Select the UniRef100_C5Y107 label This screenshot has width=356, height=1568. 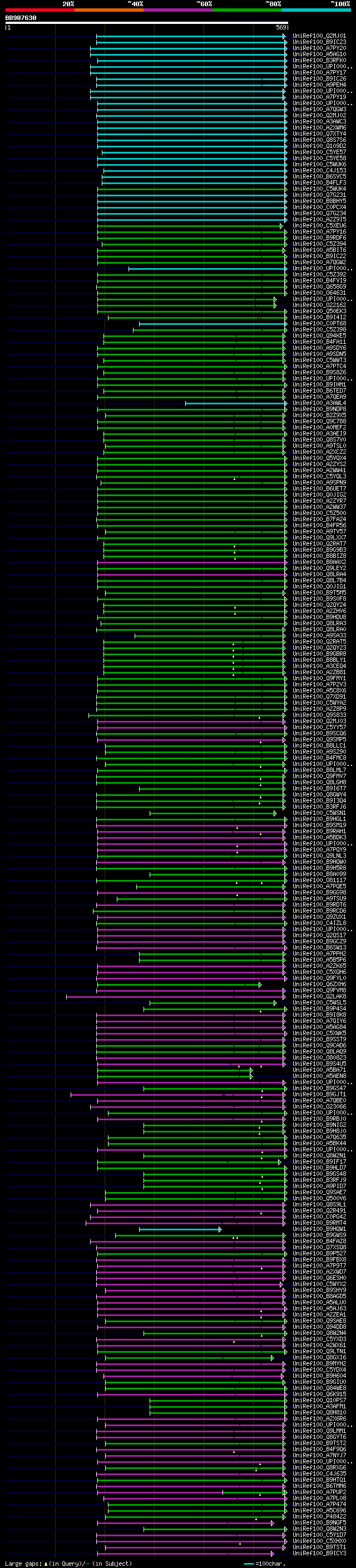click(319, 1535)
